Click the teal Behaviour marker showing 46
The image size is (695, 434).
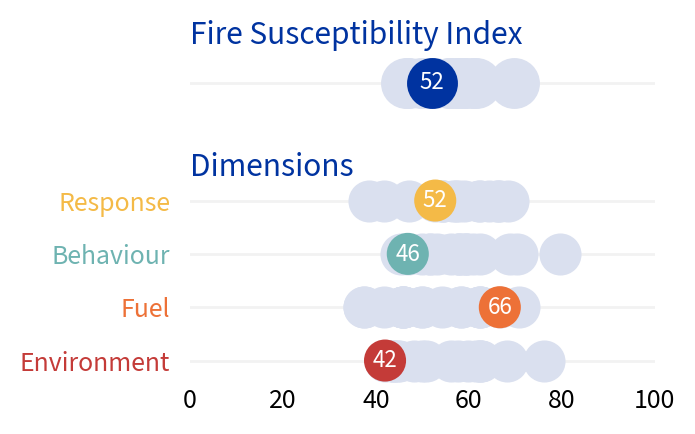[407, 254]
